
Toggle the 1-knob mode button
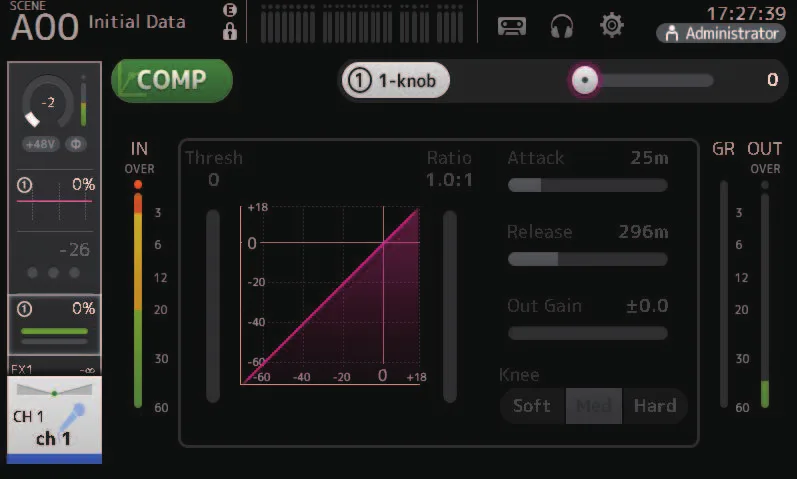tap(395, 80)
